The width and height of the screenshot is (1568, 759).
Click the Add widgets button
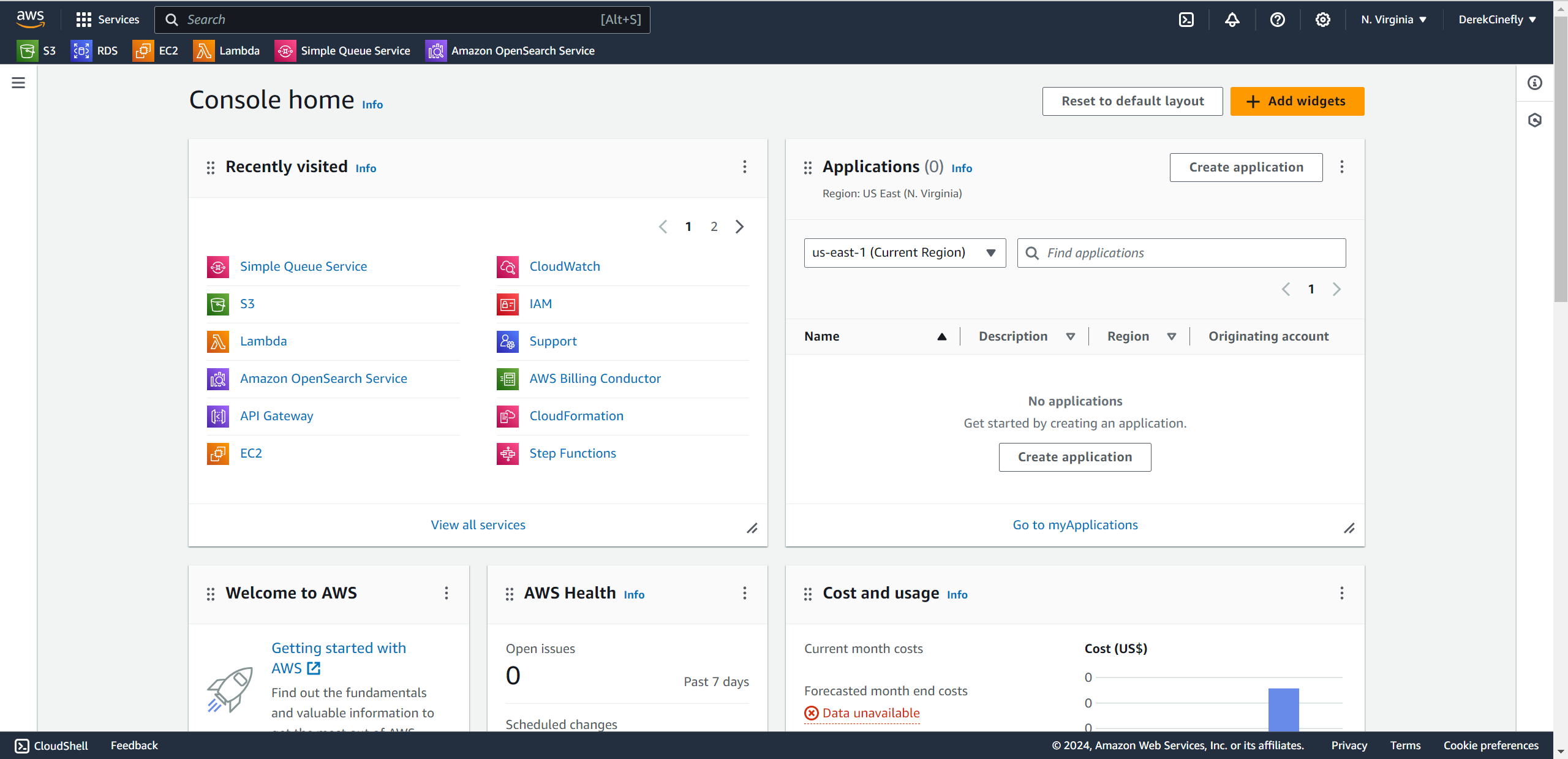(x=1297, y=101)
